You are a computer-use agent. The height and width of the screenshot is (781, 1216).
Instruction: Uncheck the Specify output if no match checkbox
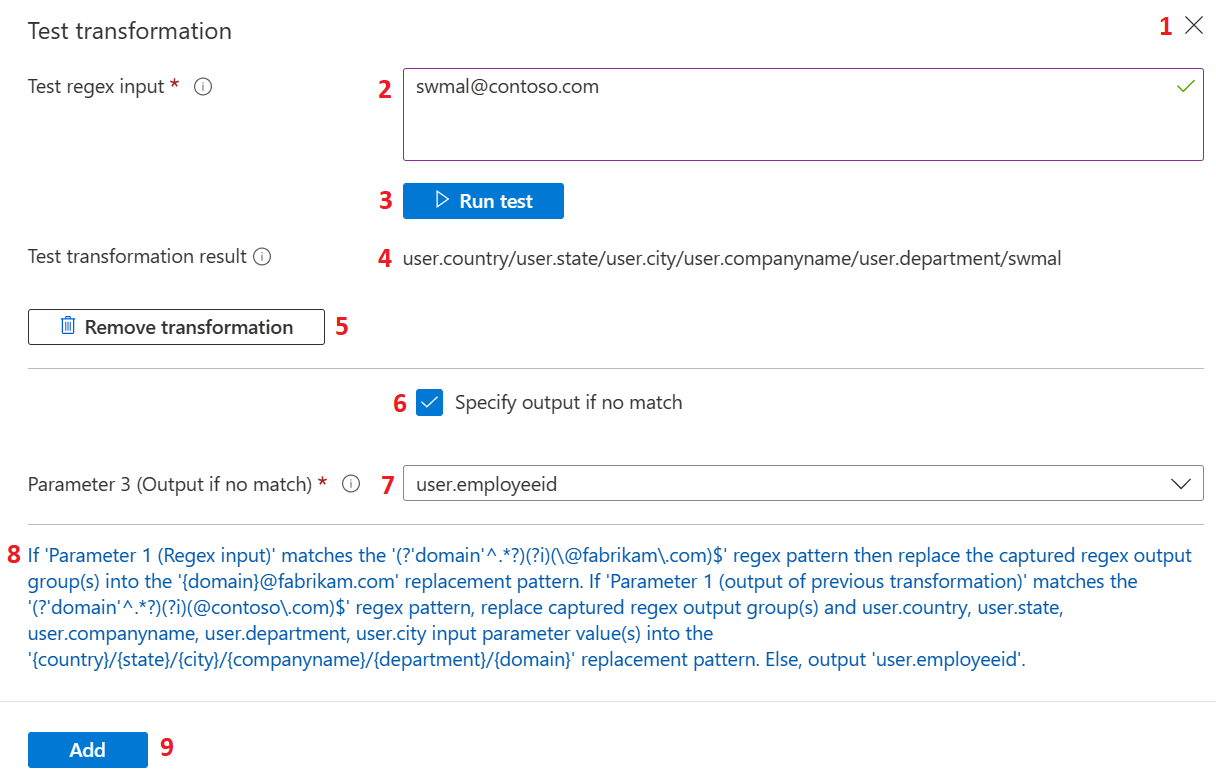[430, 403]
